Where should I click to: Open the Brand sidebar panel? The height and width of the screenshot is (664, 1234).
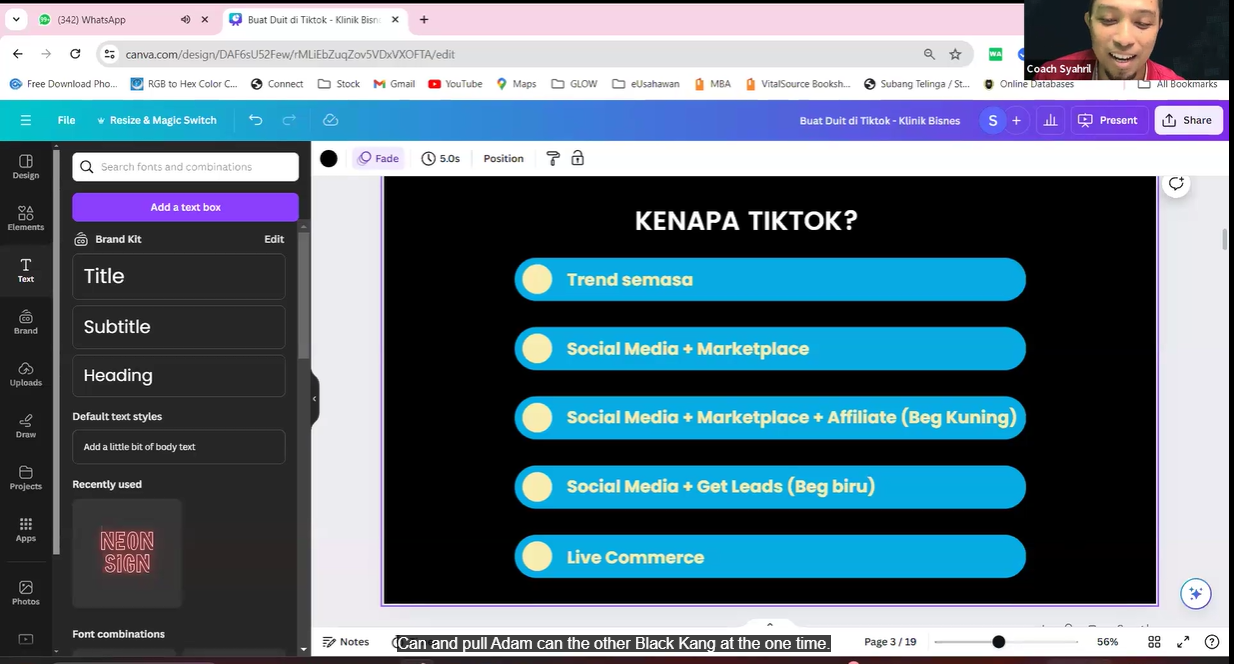(26, 322)
